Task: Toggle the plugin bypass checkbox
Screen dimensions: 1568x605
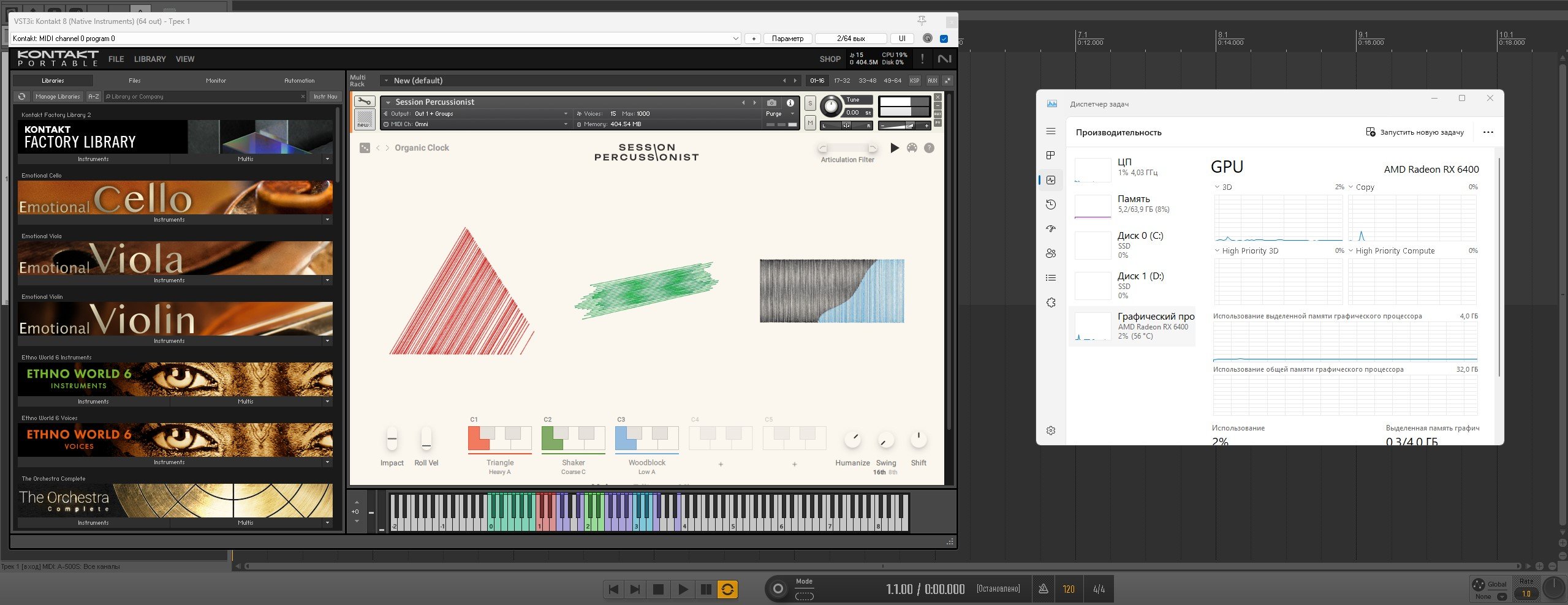Action: tap(944, 38)
